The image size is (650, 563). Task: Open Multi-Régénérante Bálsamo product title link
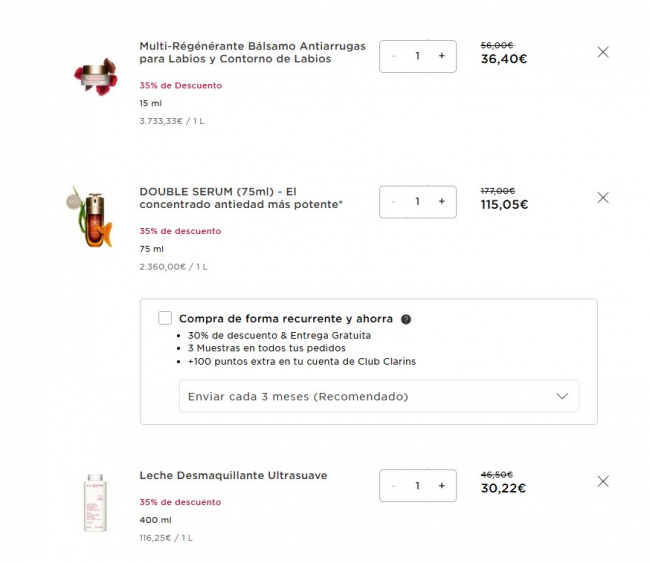click(x=252, y=53)
